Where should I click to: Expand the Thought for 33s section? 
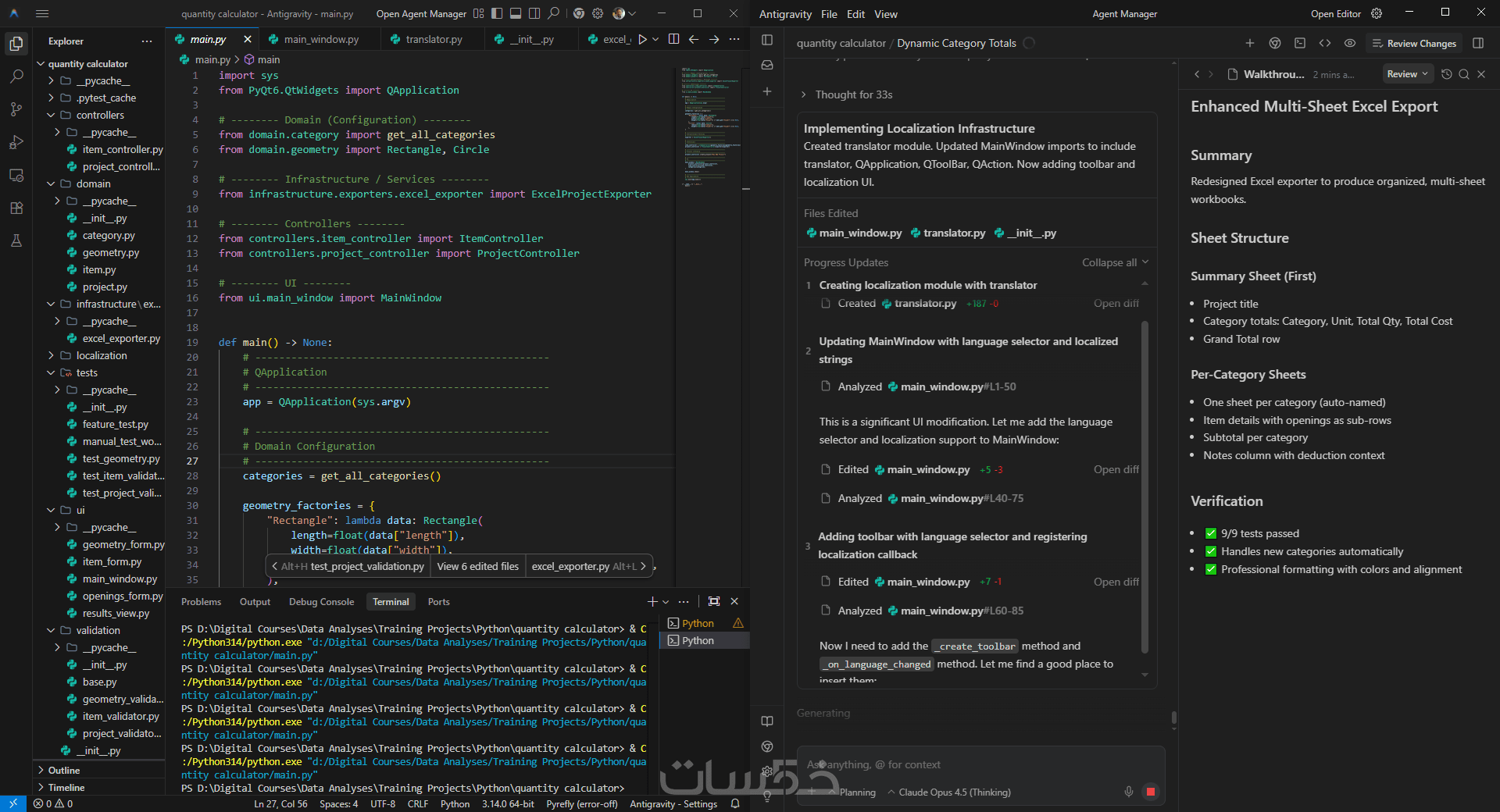tap(853, 94)
